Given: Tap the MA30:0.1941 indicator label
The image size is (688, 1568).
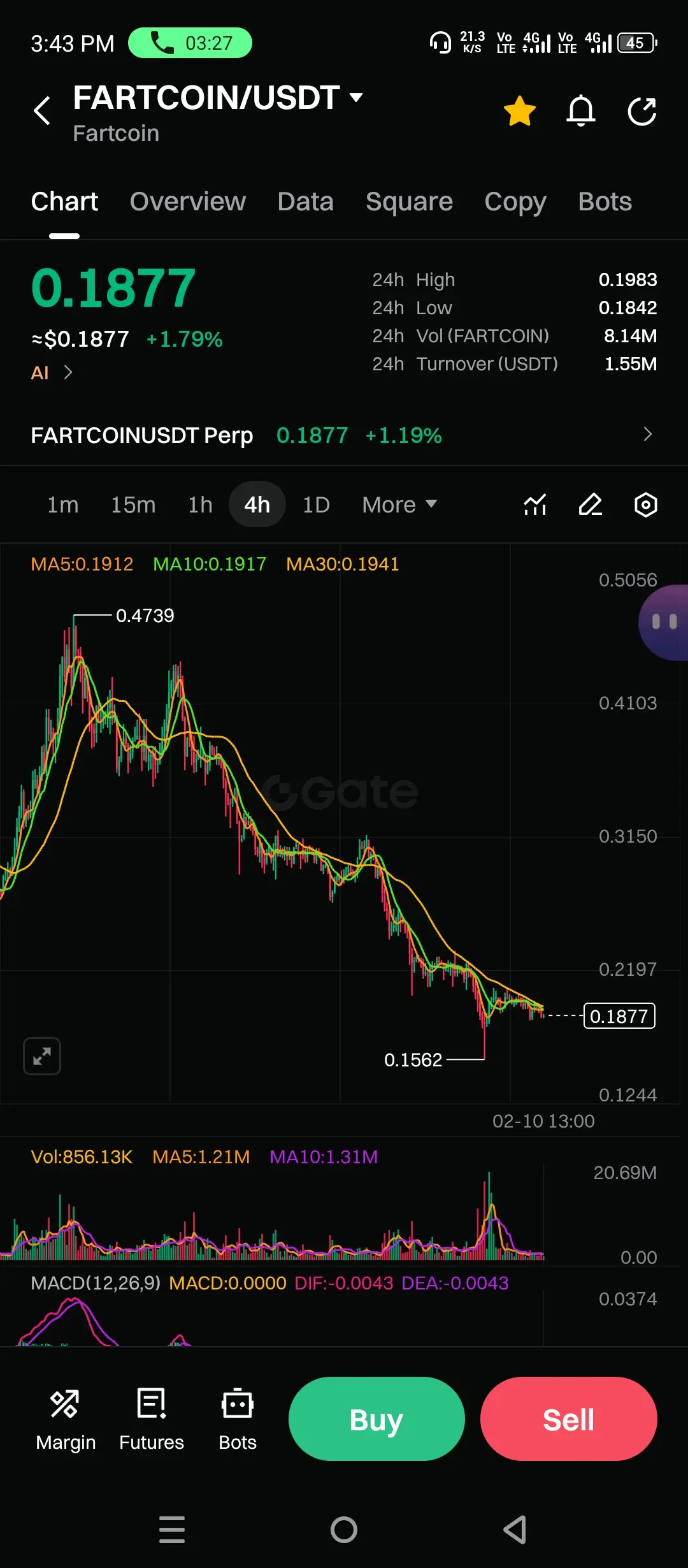Looking at the screenshot, I should [x=343, y=564].
